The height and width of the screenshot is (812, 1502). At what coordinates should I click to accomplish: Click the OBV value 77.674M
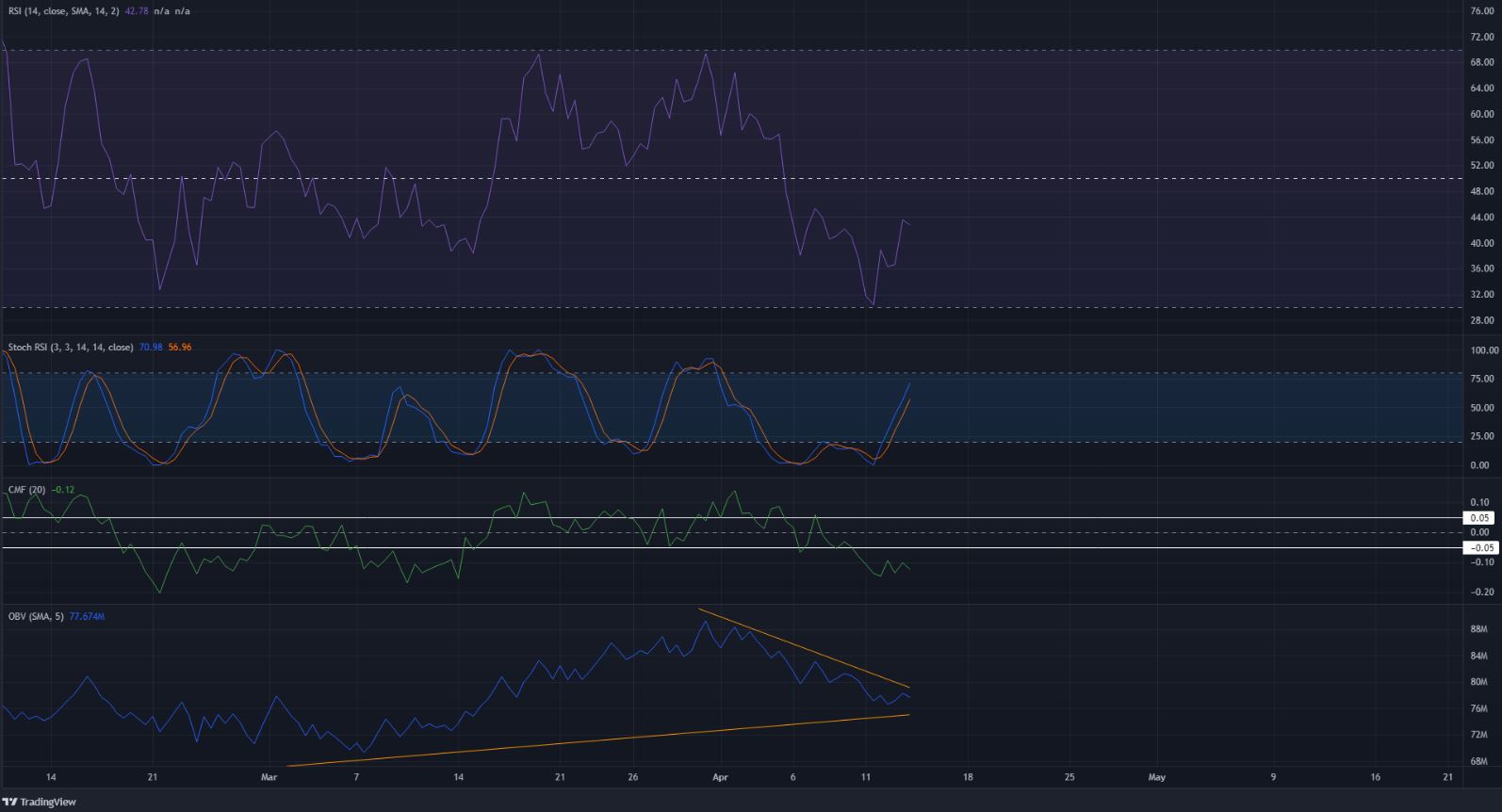87,616
